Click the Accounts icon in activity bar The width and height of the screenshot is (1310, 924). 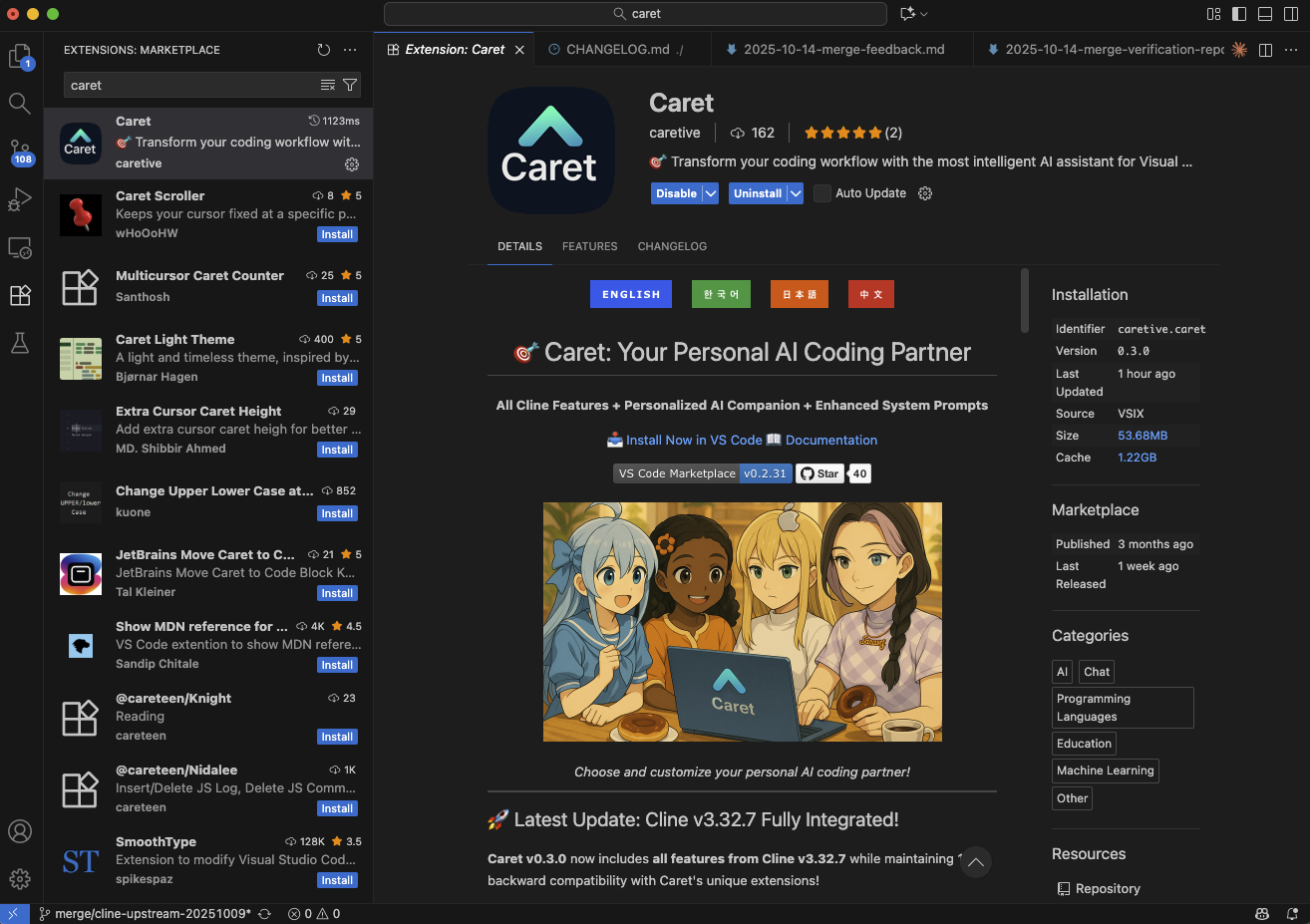click(x=20, y=830)
